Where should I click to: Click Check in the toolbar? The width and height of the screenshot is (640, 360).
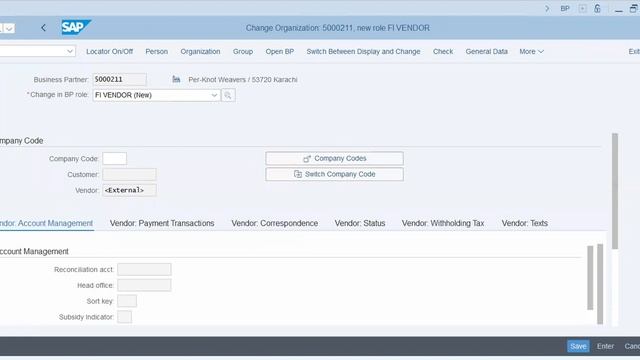point(443,51)
